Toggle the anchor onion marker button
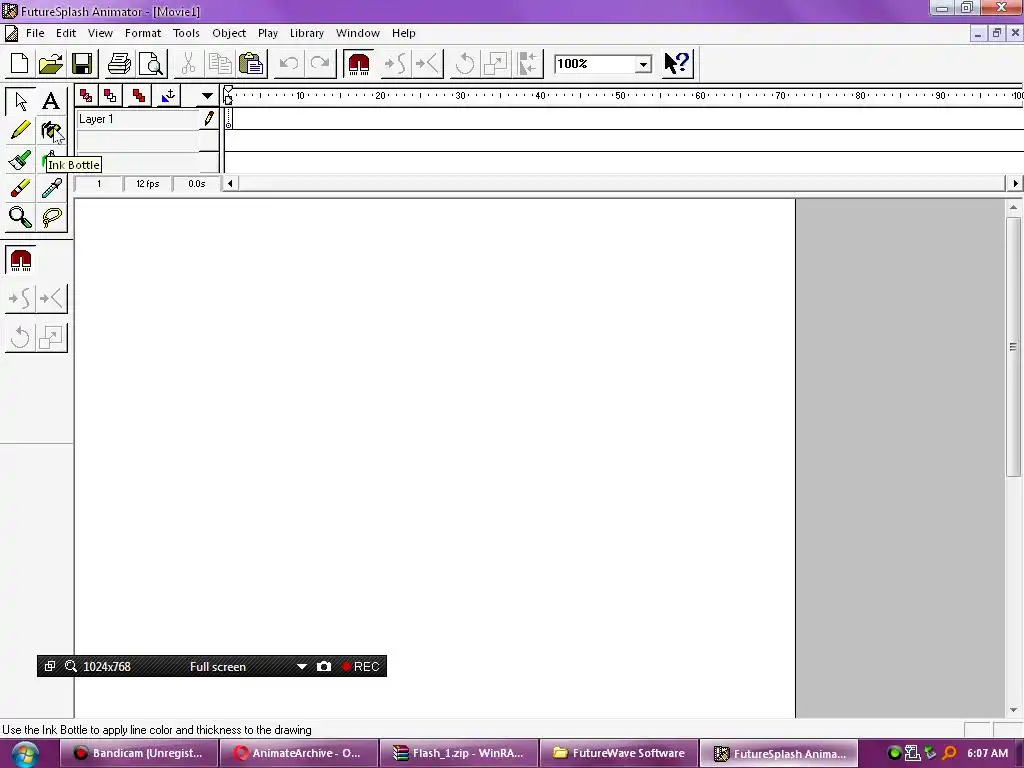Screen dimensions: 1024x768 click(168, 95)
